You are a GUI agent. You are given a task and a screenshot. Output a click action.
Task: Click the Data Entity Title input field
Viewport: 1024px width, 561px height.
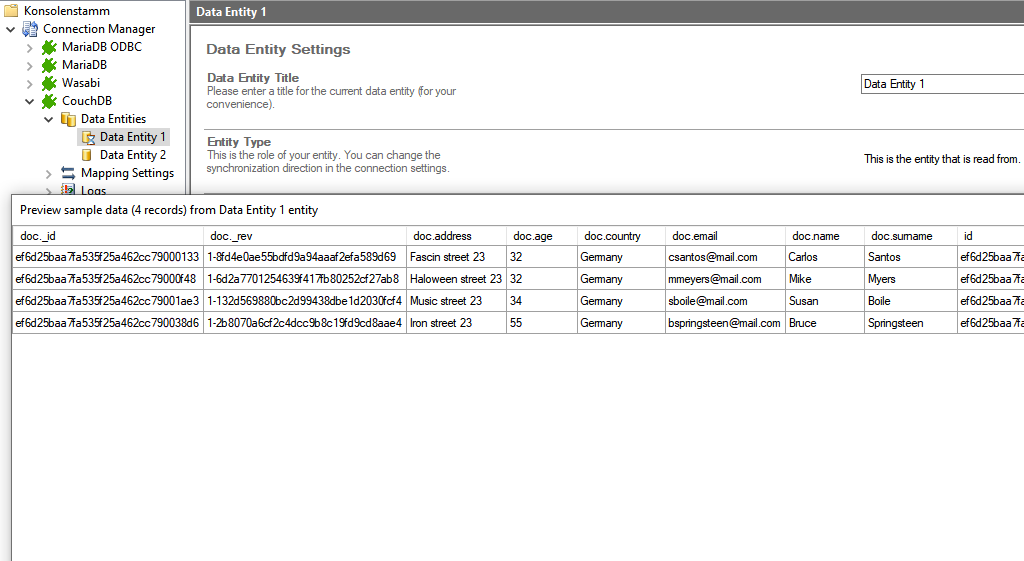[940, 84]
